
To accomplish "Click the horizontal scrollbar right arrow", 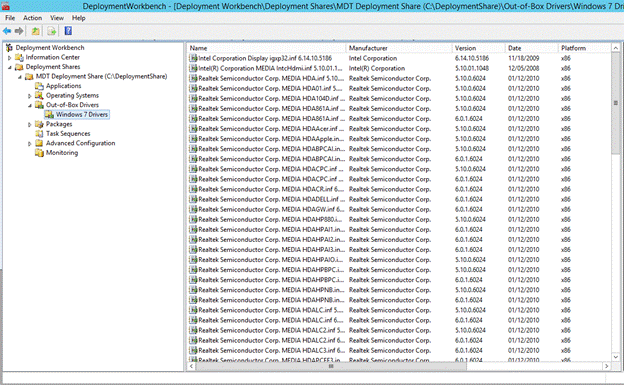I will pos(606,366).
